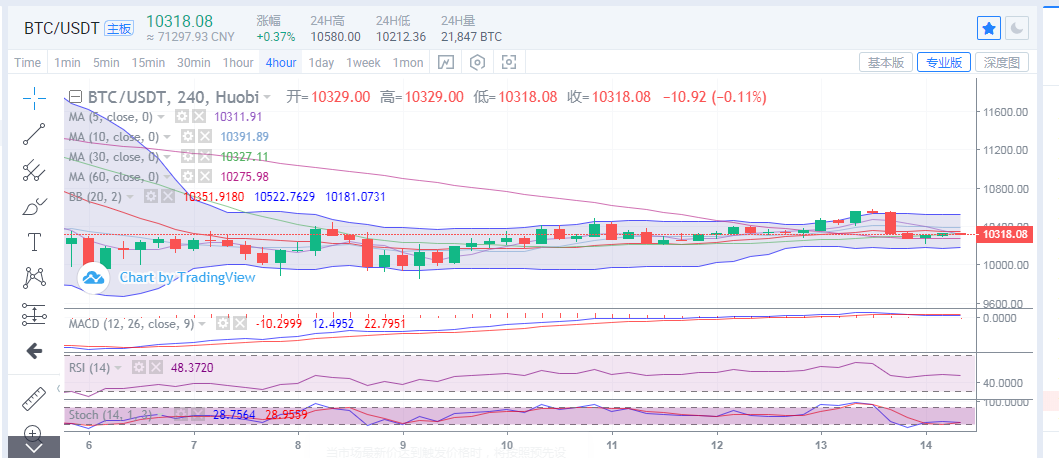Image resolution: width=1059 pixels, height=458 pixels.
Task: Click the 11600.00 price axis label
Action: tap(1005, 111)
